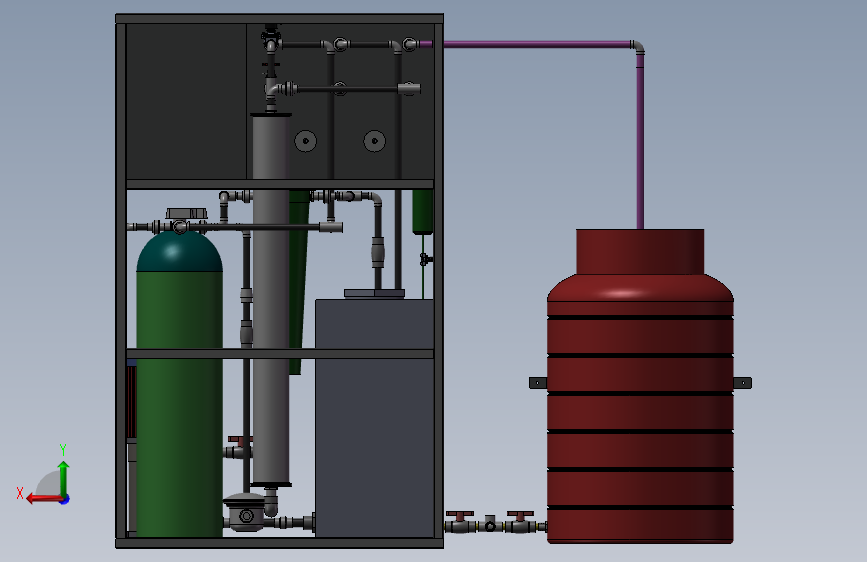Select the left circular port on upper panel

[306, 141]
